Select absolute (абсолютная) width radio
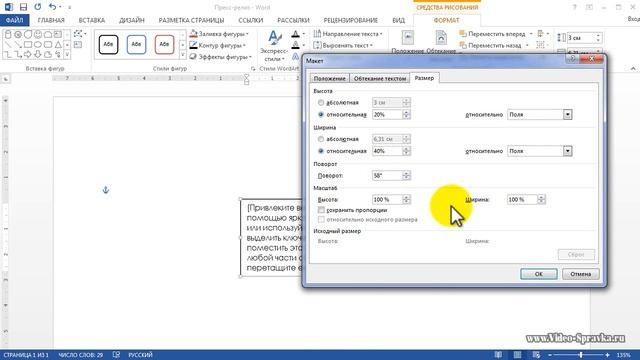 pos(321,139)
